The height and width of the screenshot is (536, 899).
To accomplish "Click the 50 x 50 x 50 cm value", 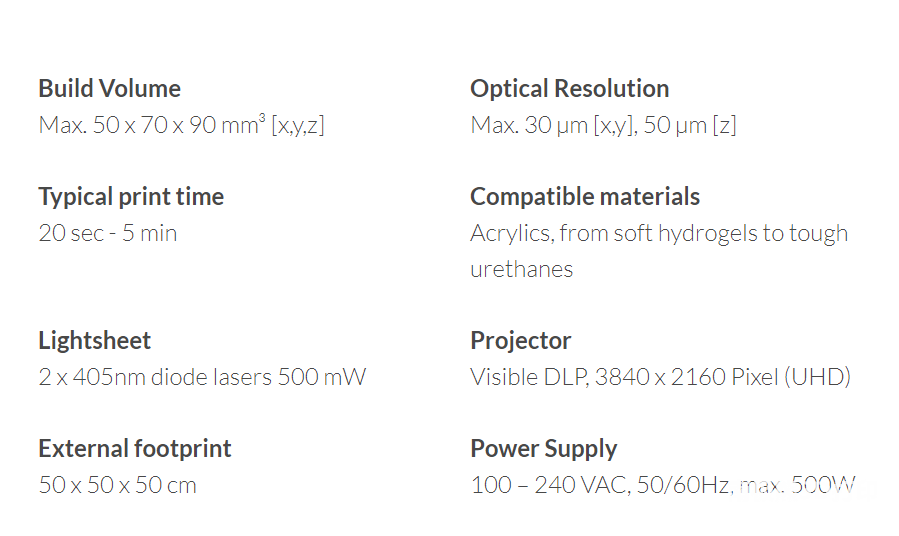I will [x=118, y=485].
